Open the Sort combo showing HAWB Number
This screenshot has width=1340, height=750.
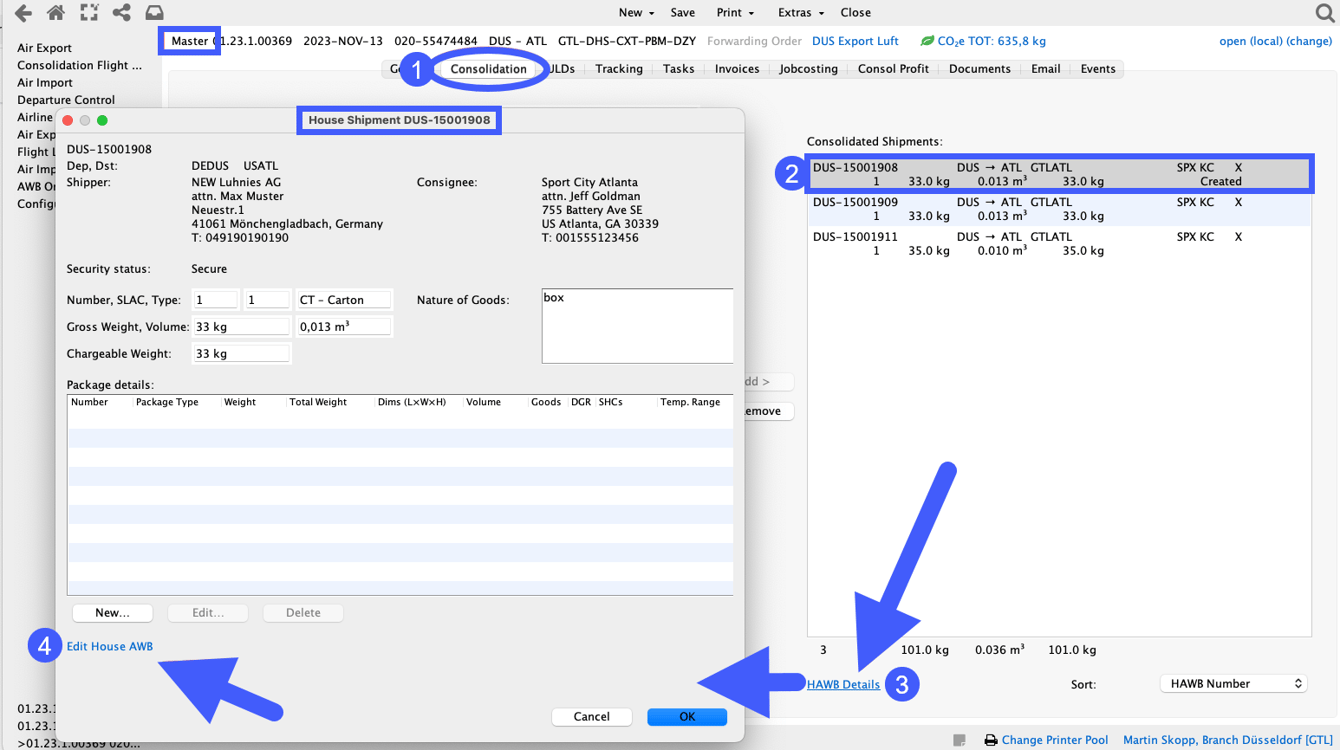(x=1233, y=683)
